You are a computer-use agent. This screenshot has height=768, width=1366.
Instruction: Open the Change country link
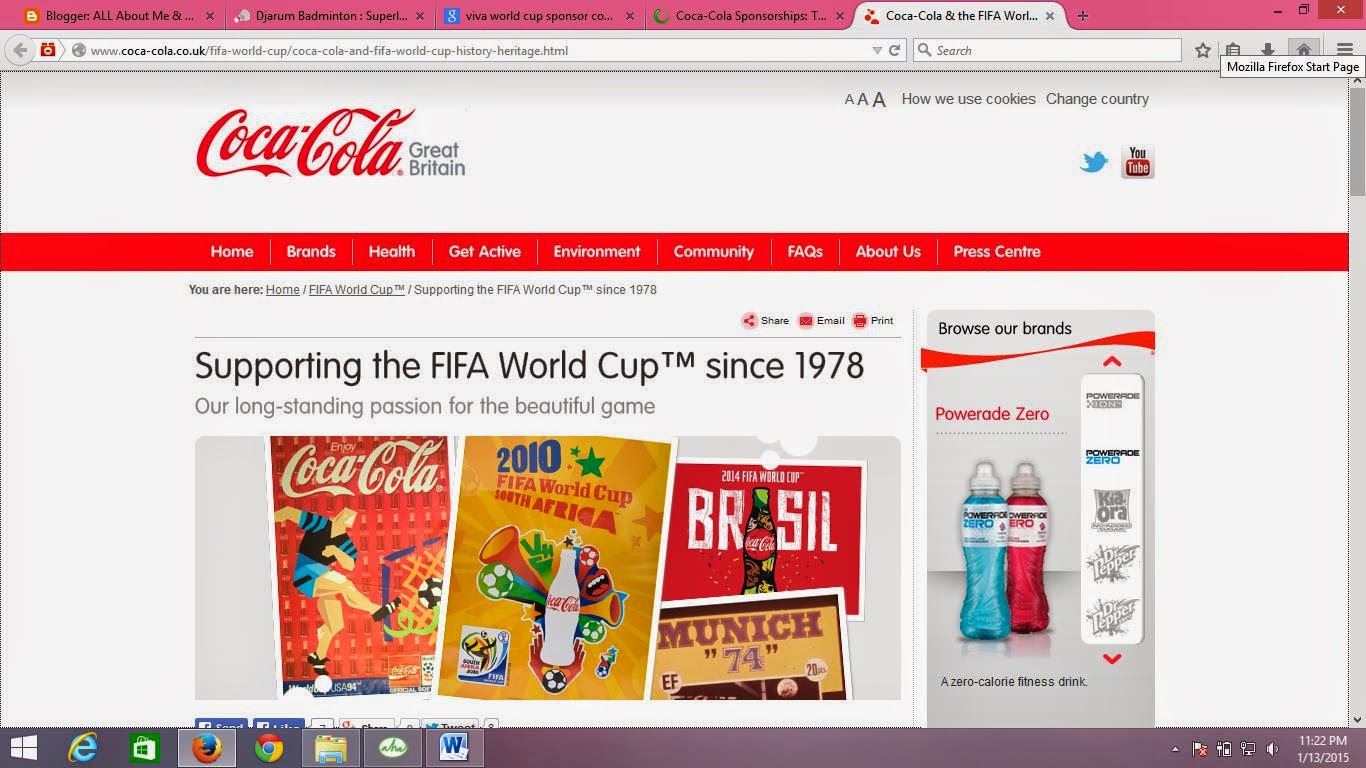(1097, 99)
